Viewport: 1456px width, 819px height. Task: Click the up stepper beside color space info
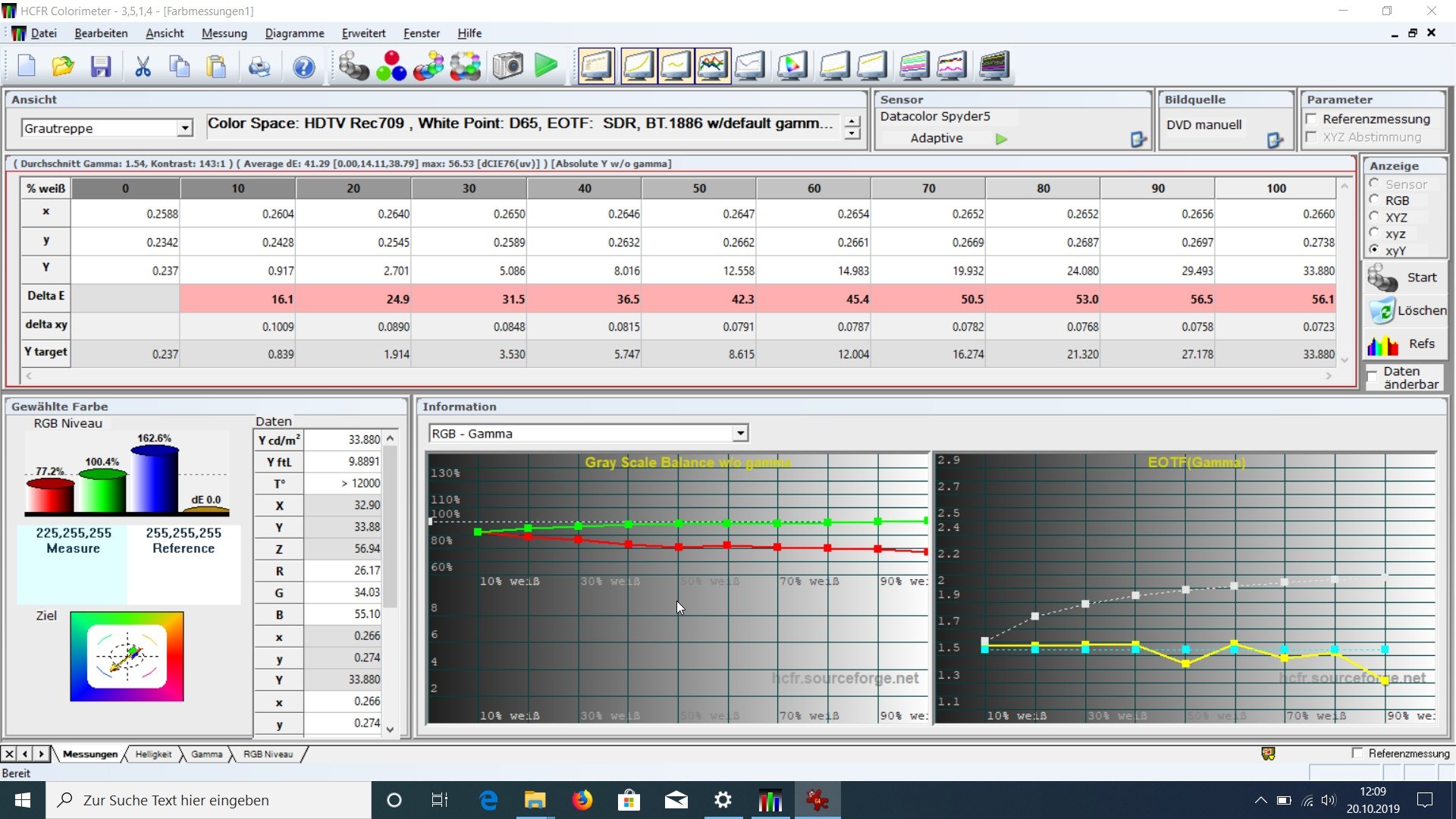pos(853,121)
